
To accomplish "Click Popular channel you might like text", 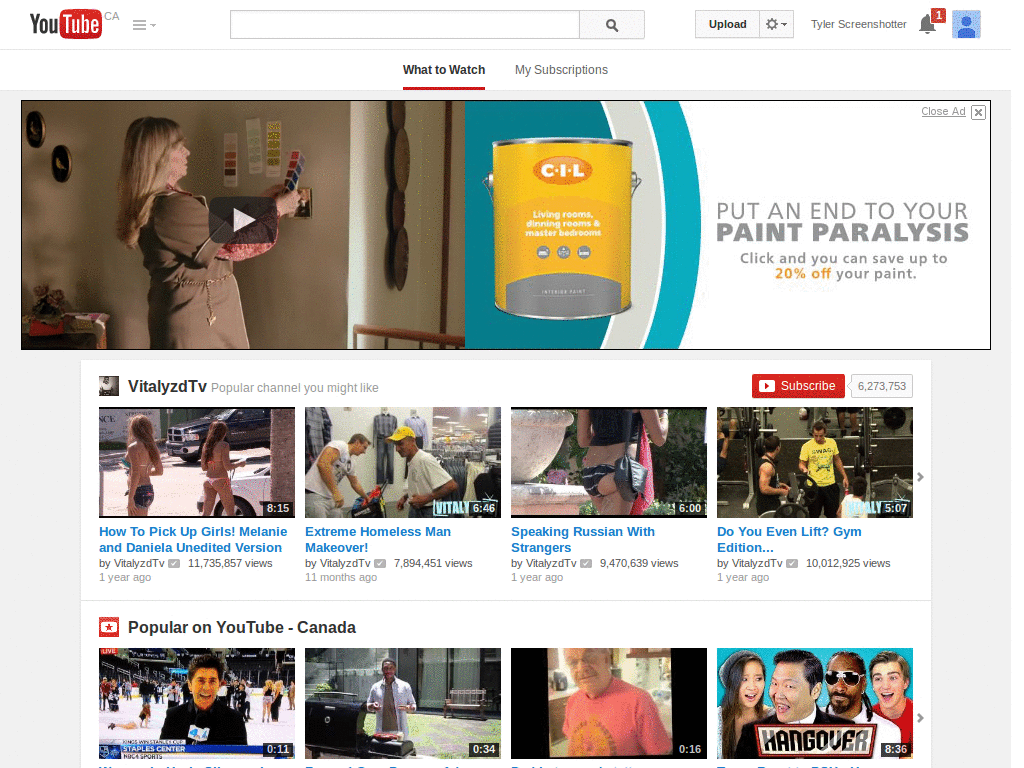I will tap(295, 388).
